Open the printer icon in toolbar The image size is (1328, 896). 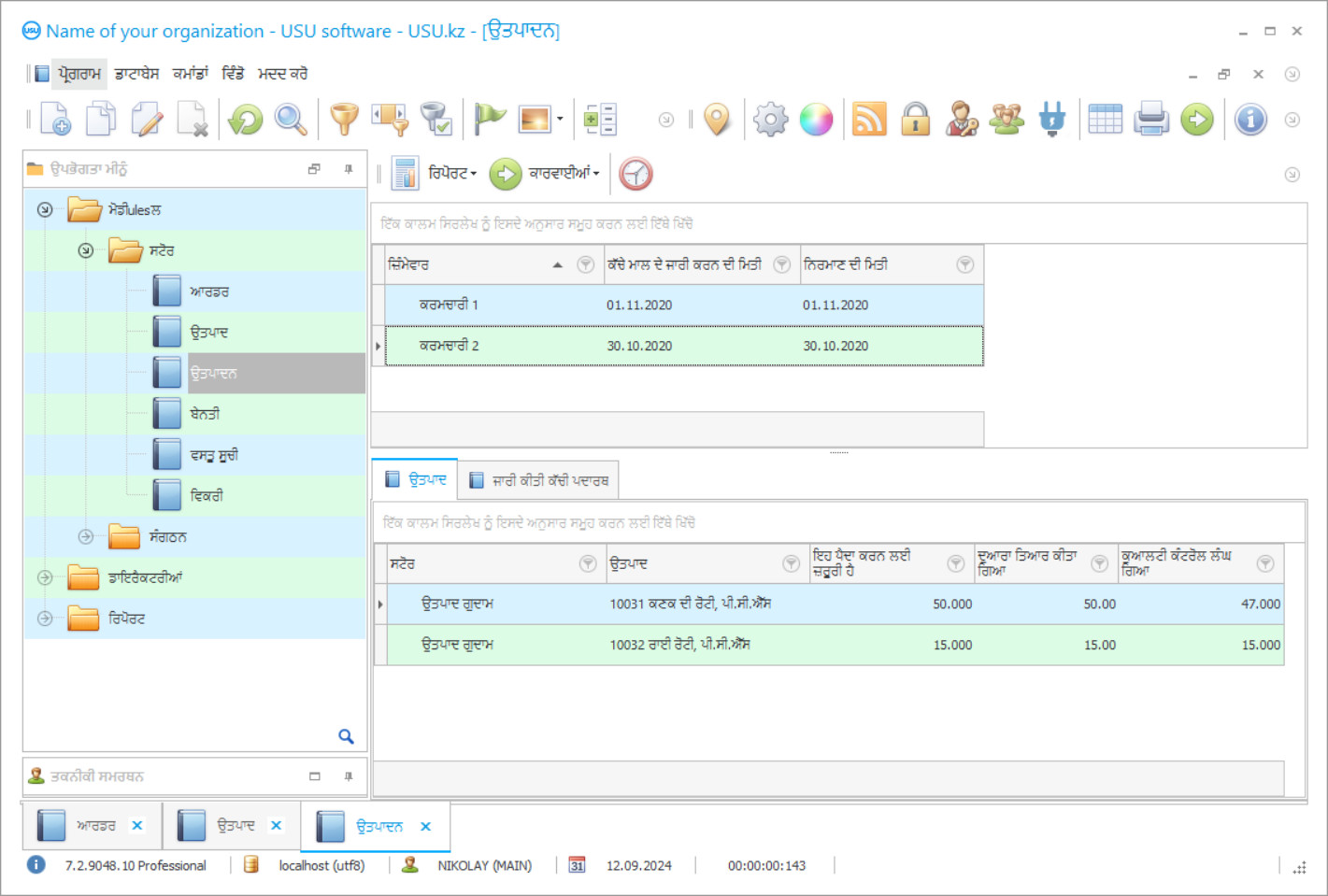1151,120
